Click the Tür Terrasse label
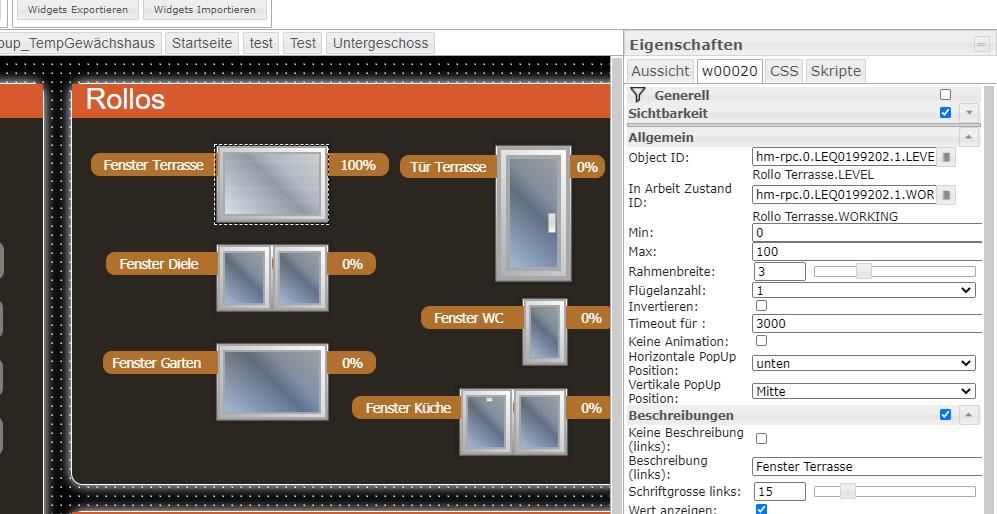The image size is (997, 514). point(448,167)
